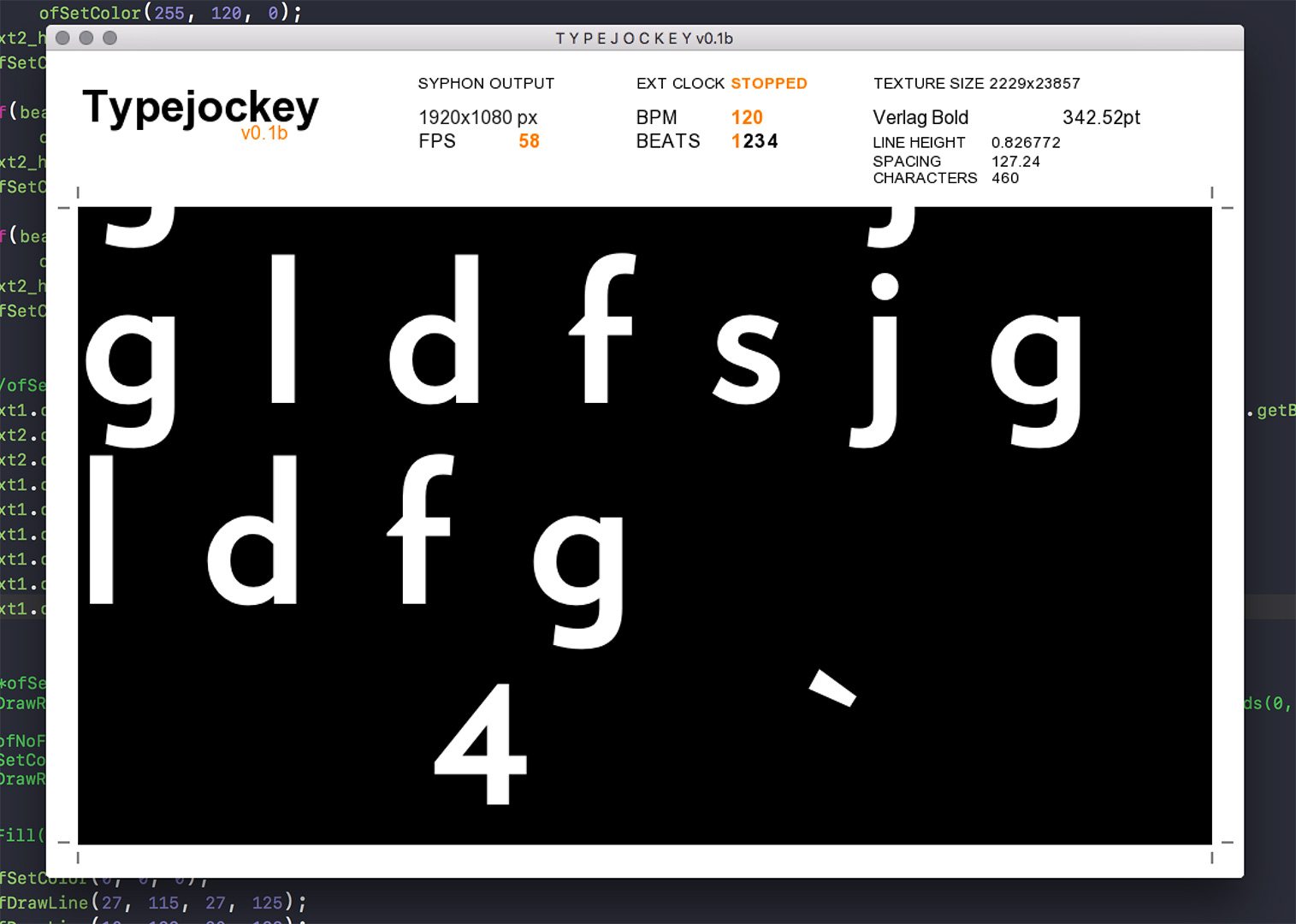Close the Typejockey window
This screenshot has height=924, width=1296.
tap(62, 38)
